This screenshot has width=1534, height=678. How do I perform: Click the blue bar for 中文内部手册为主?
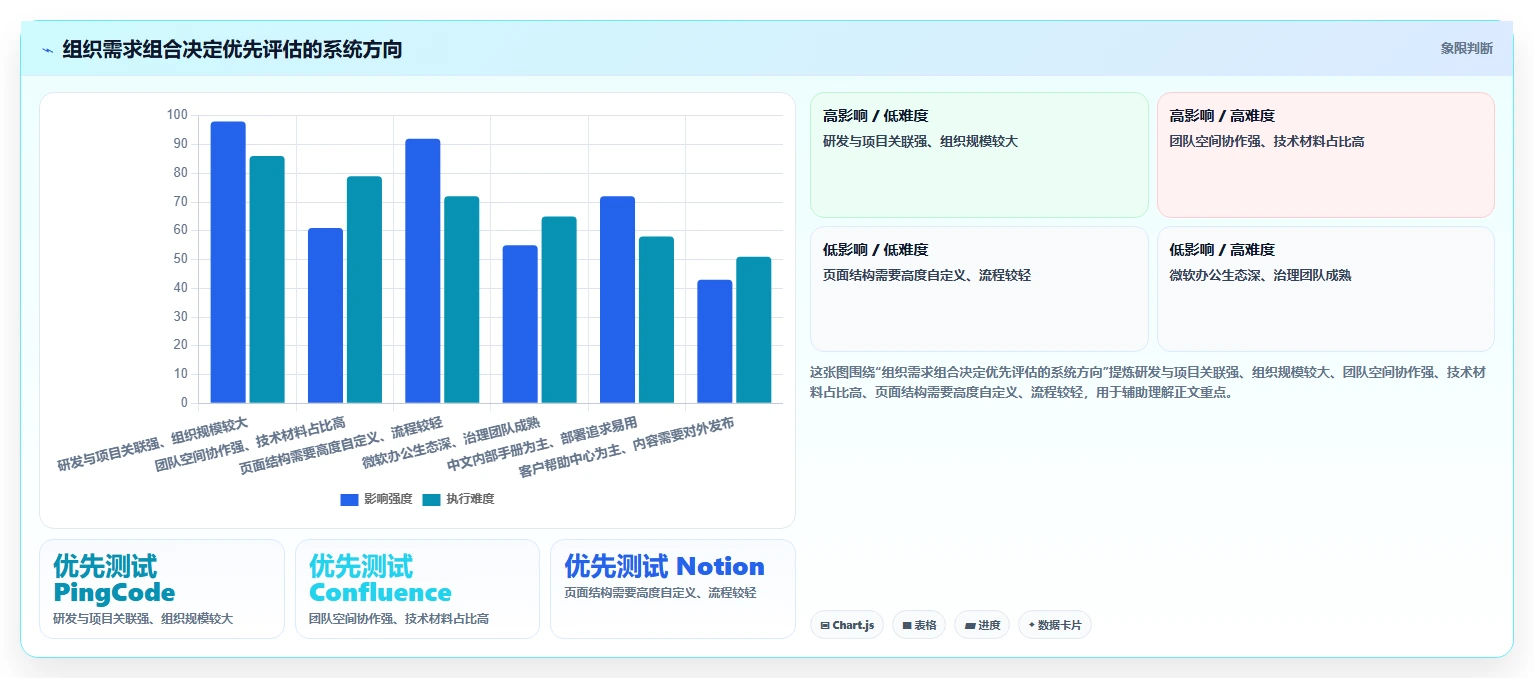click(x=617, y=299)
